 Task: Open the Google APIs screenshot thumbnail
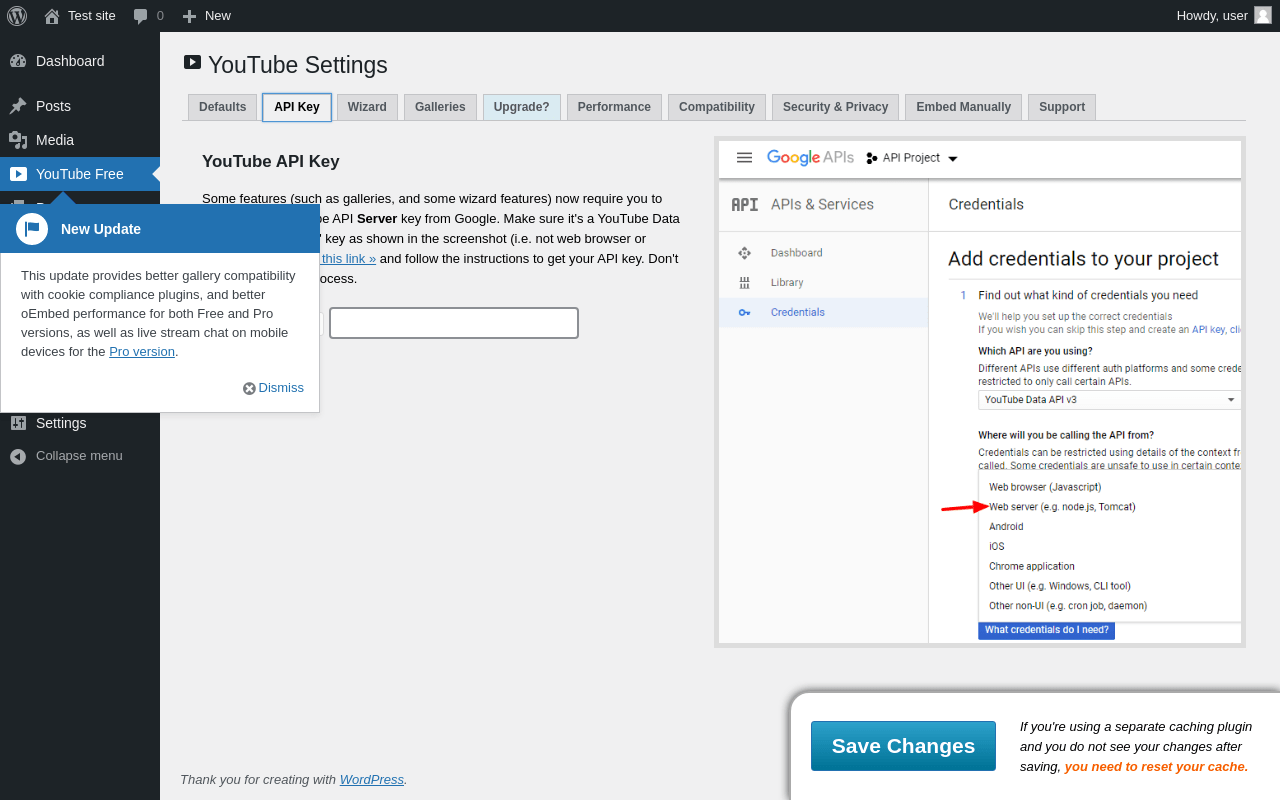tap(980, 392)
